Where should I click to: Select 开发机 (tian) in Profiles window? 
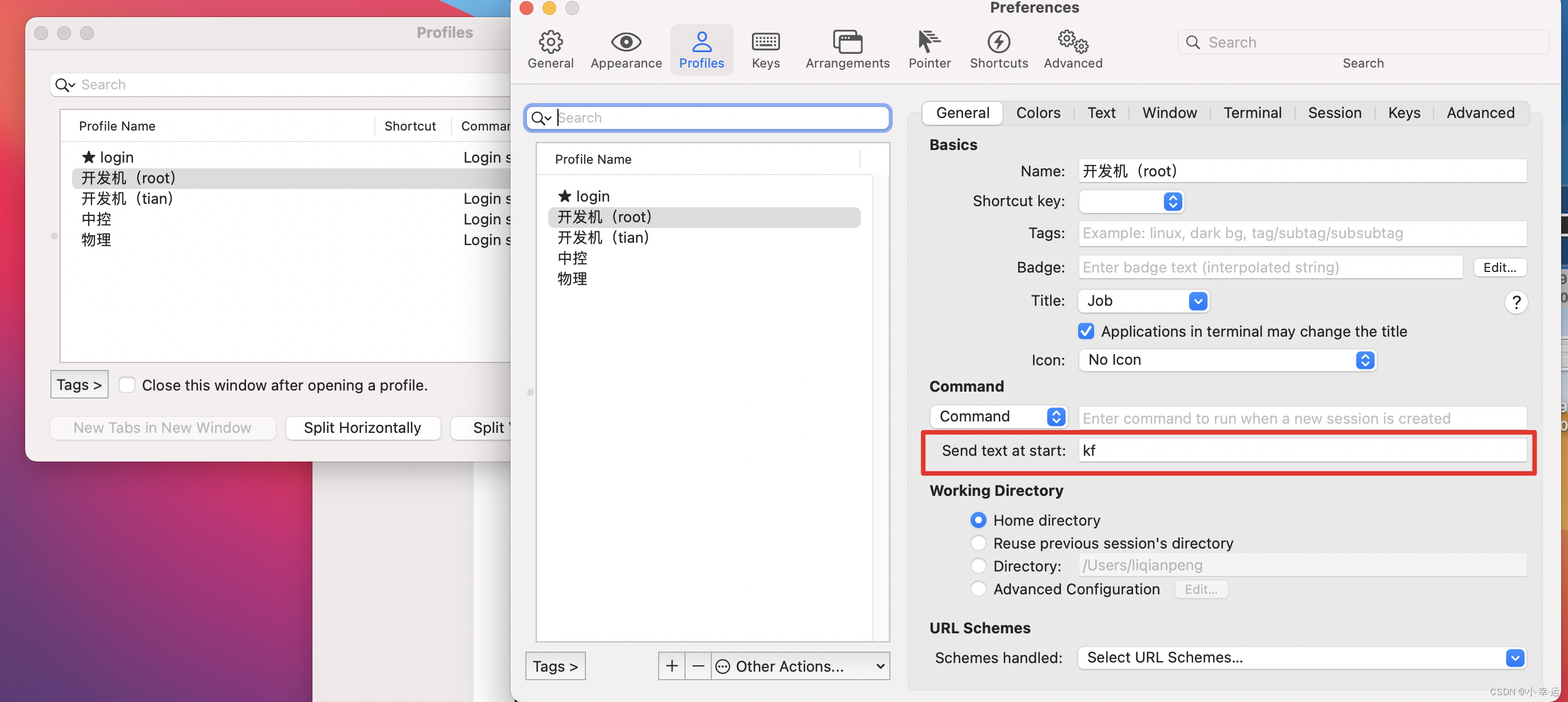[x=291, y=199]
